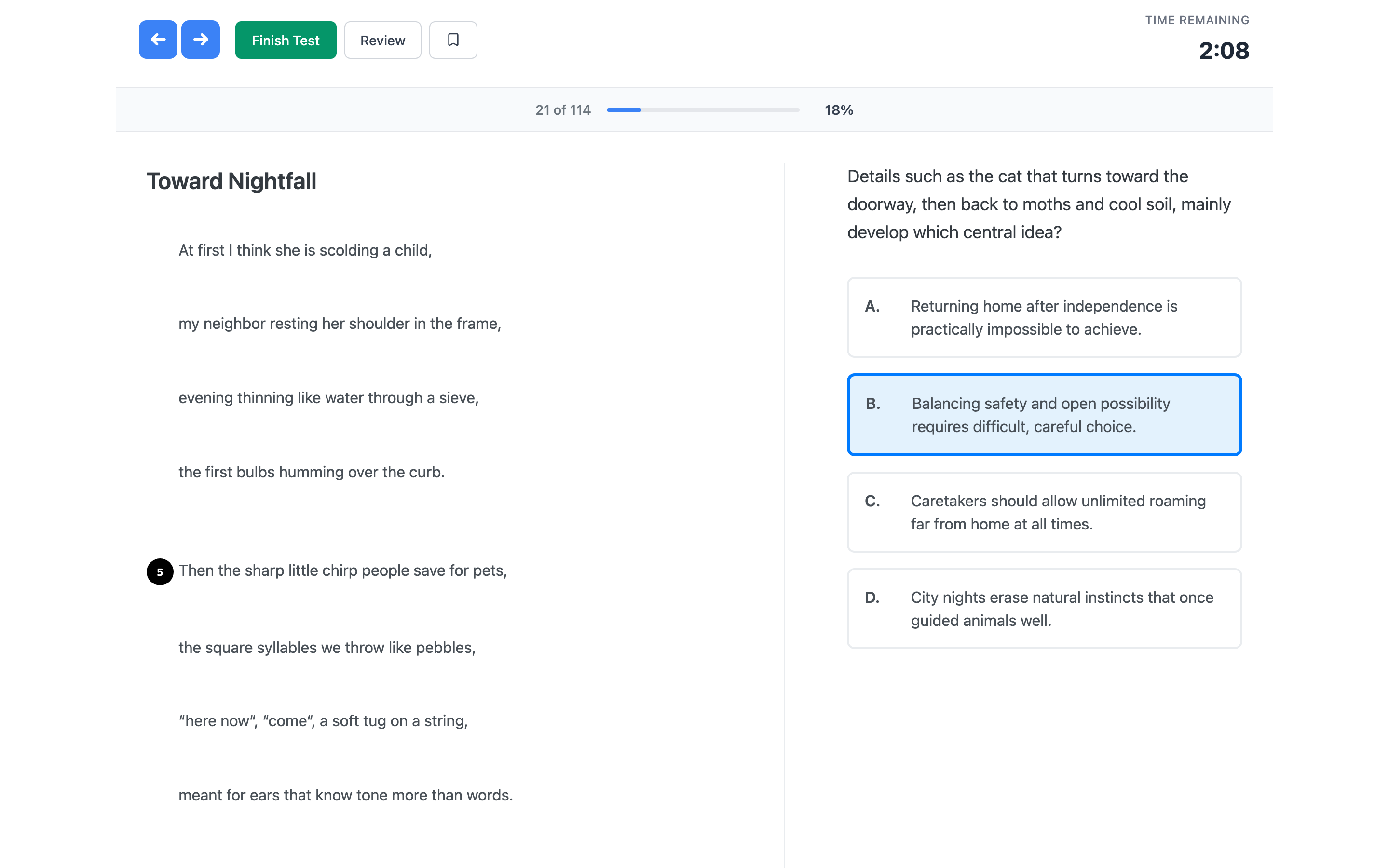The width and height of the screenshot is (1389, 868).
Task: Click line beginning '“here now“, “come“'
Action: pyautogui.click(x=323, y=721)
